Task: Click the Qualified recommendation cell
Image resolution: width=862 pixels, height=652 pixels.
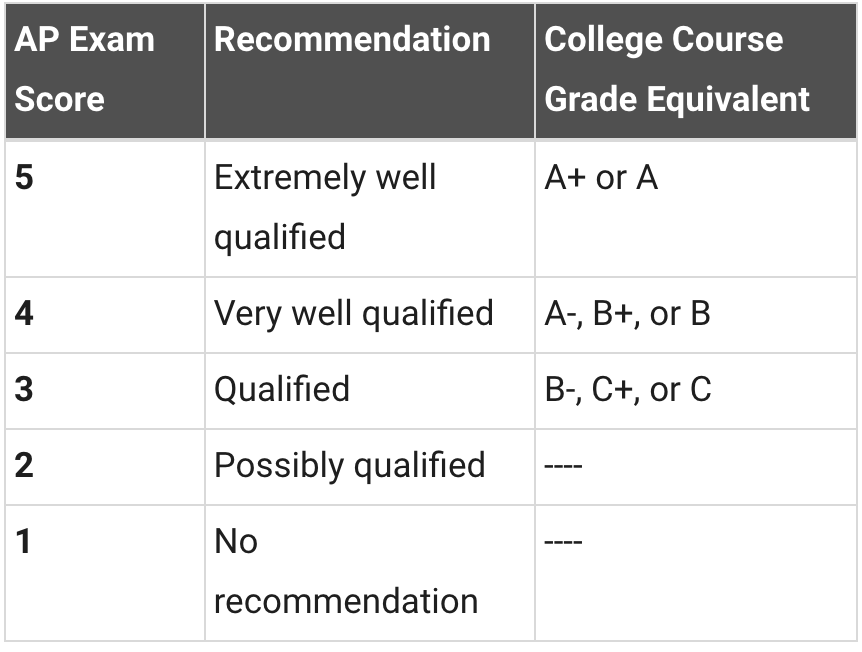Action: 370,391
